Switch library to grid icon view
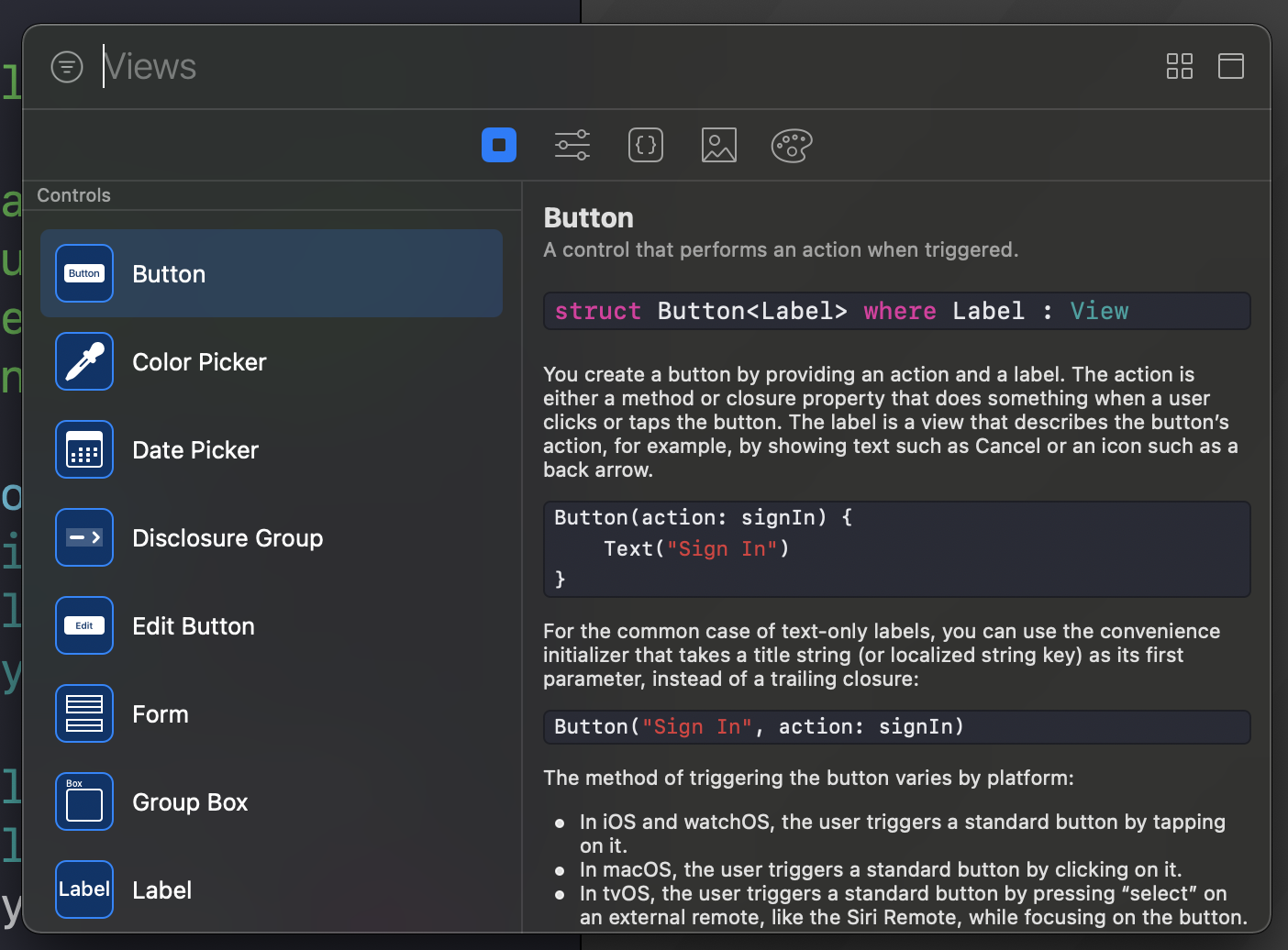This screenshot has width=1288, height=950. click(x=1180, y=66)
